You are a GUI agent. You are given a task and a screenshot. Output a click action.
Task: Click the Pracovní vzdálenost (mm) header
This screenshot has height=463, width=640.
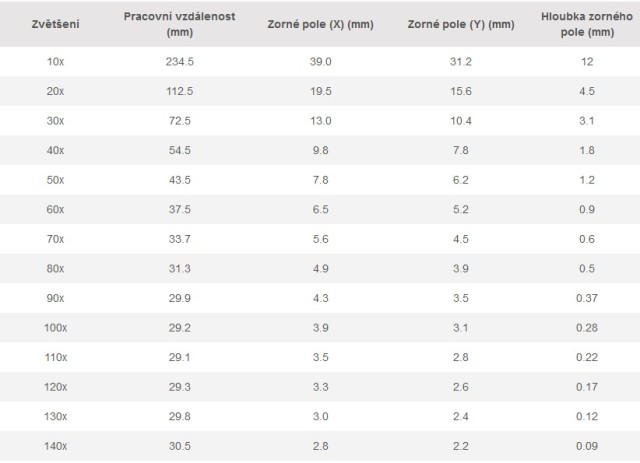click(180, 24)
